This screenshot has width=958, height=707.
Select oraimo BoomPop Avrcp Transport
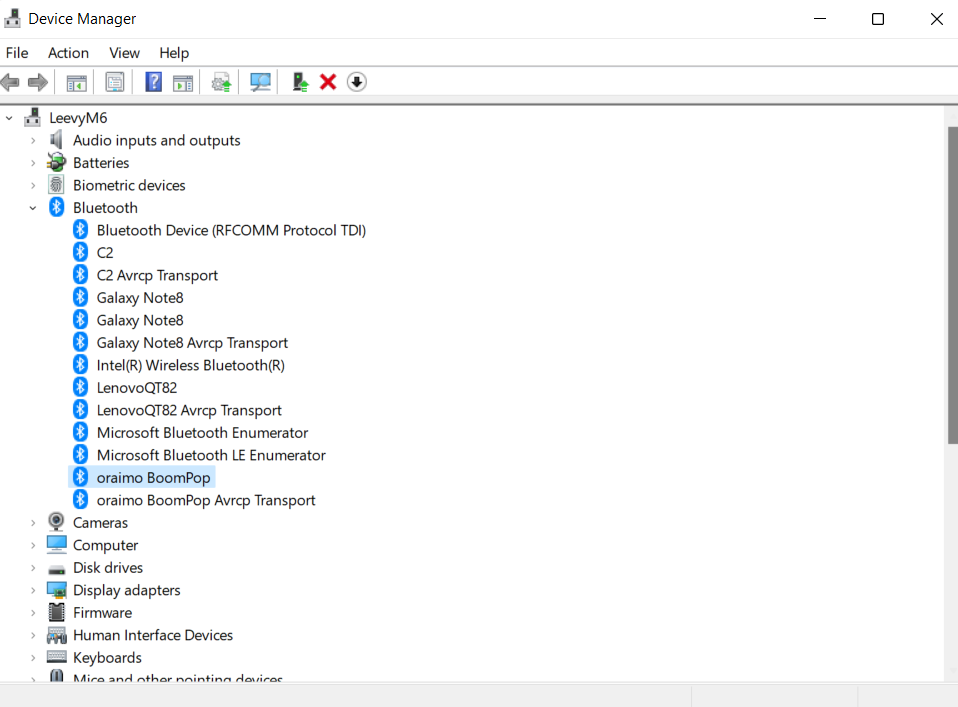coord(206,500)
